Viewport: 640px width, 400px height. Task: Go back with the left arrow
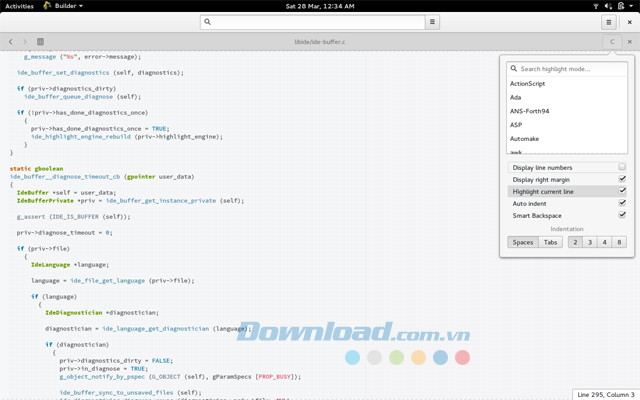(x=10, y=42)
